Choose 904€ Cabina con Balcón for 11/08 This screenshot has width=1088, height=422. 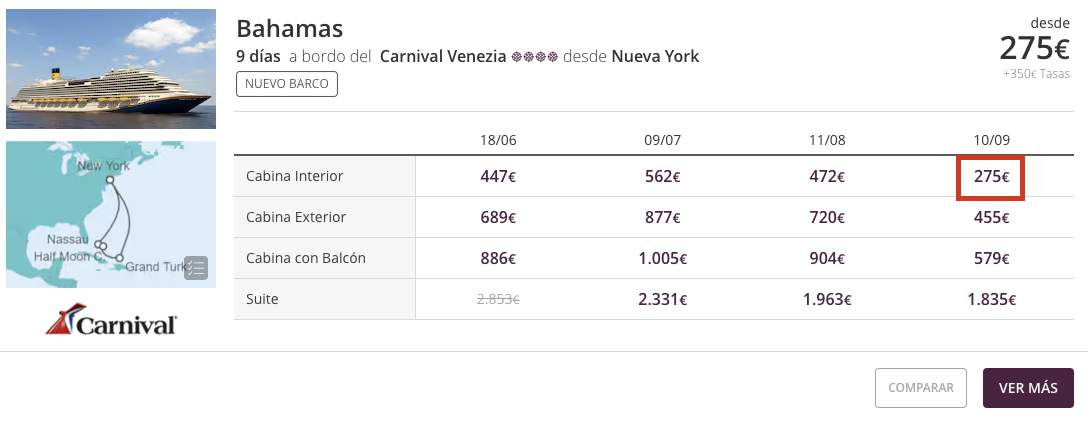[x=827, y=258]
